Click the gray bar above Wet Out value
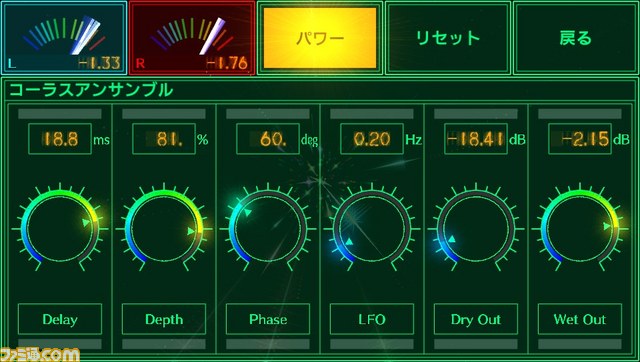 [580, 114]
